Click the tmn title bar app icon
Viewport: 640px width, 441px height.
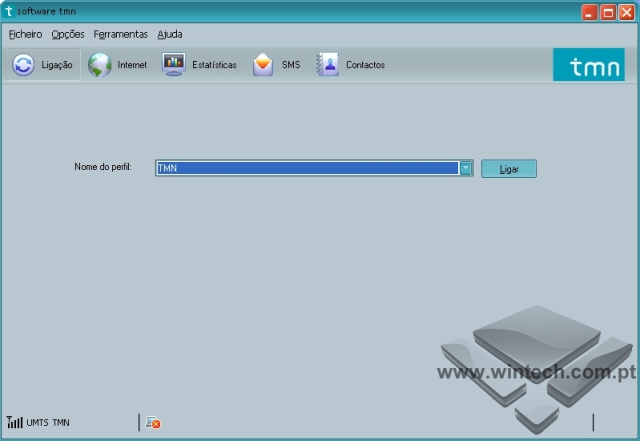(x=8, y=11)
